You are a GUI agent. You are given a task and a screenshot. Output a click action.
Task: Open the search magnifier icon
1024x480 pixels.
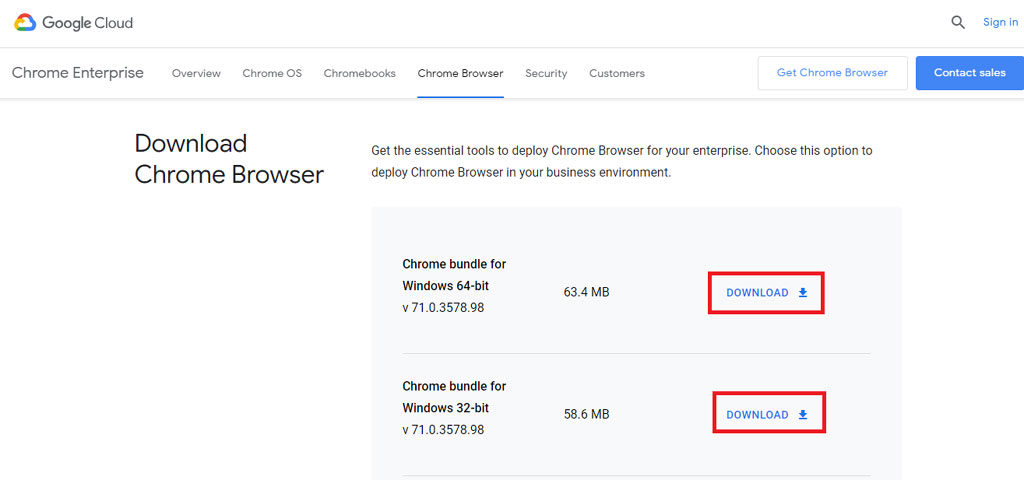click(957, 23)
